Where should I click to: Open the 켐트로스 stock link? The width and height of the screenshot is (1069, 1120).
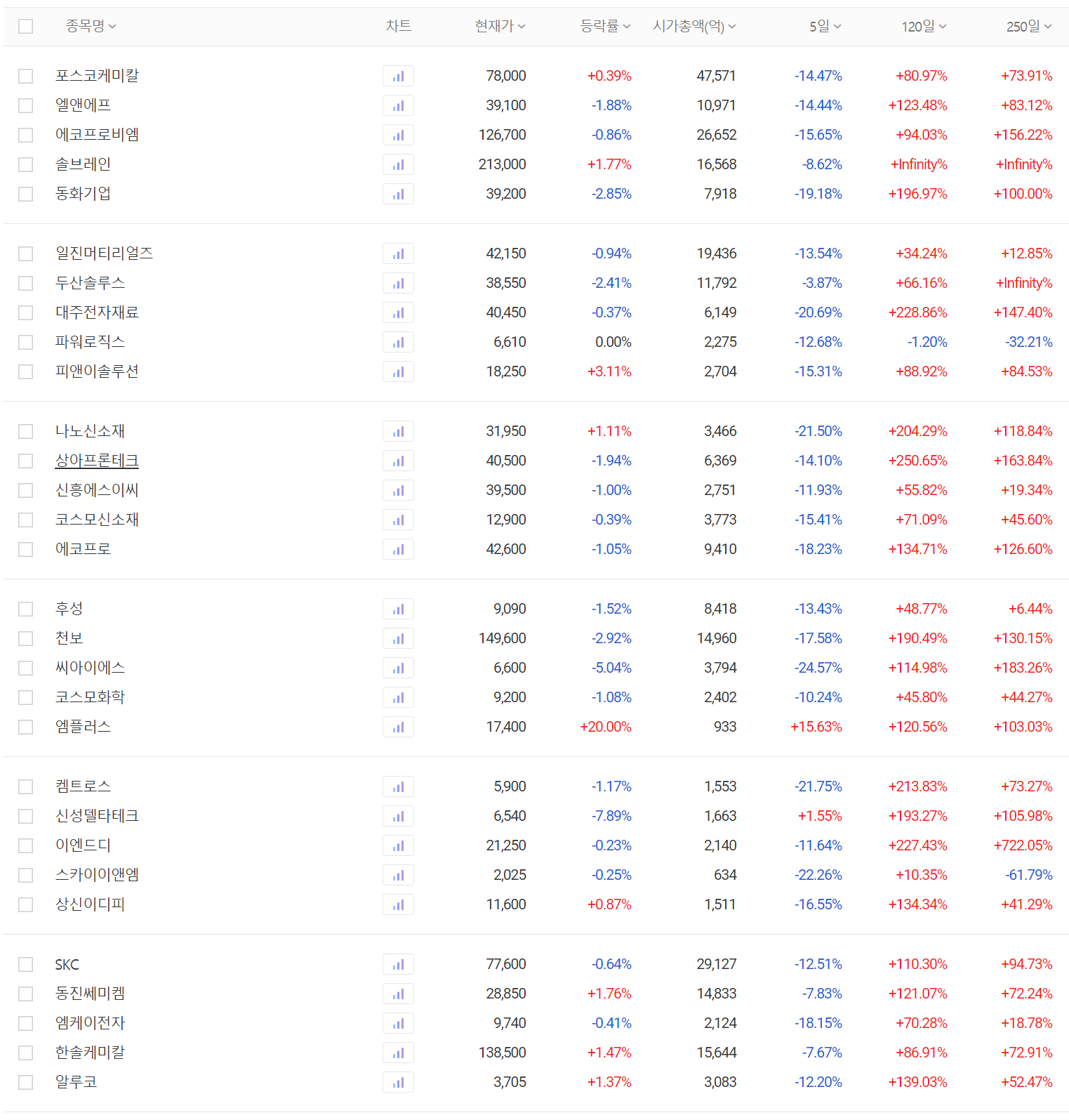[83, 786]
